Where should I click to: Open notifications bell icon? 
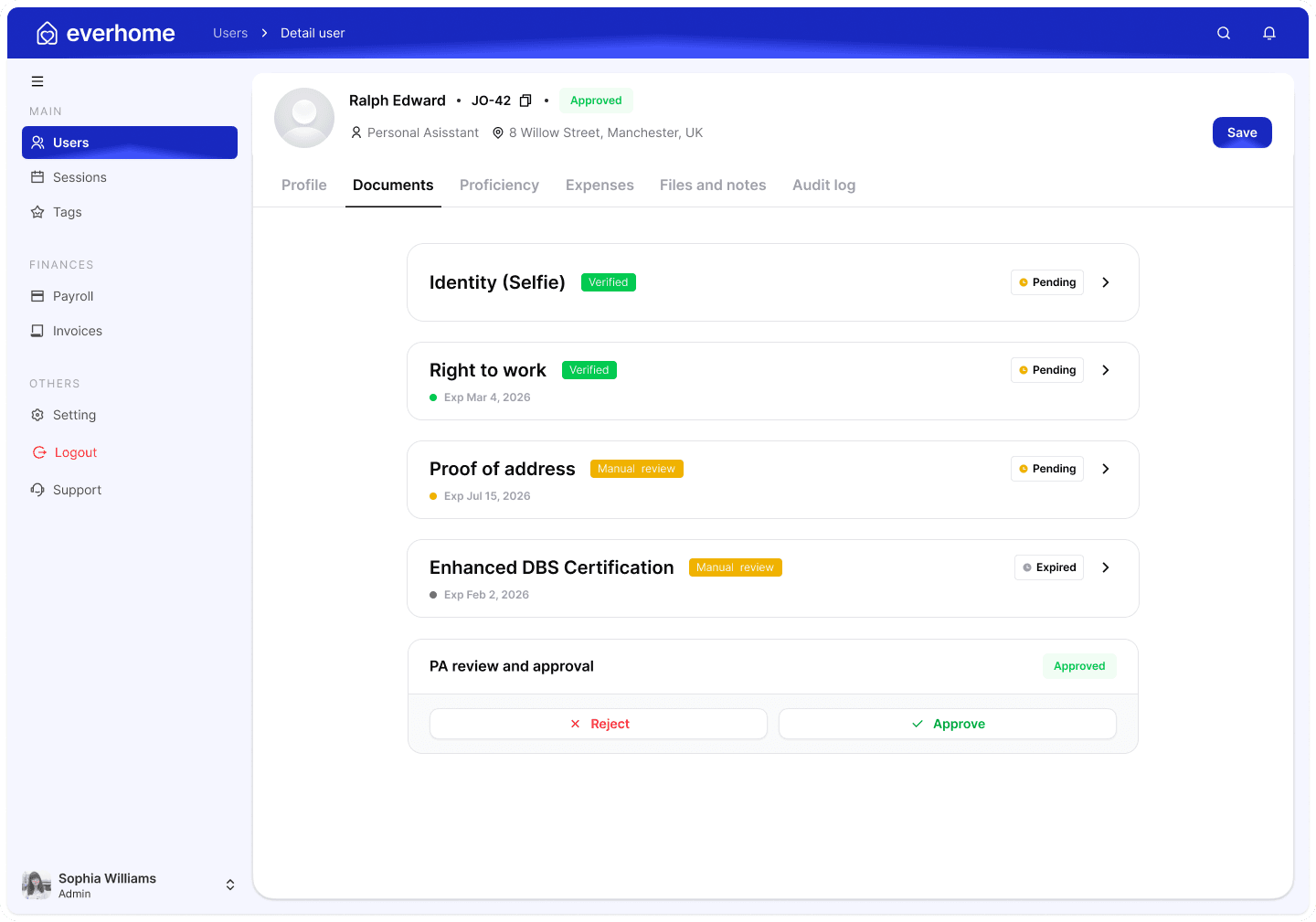point(1269,33)
